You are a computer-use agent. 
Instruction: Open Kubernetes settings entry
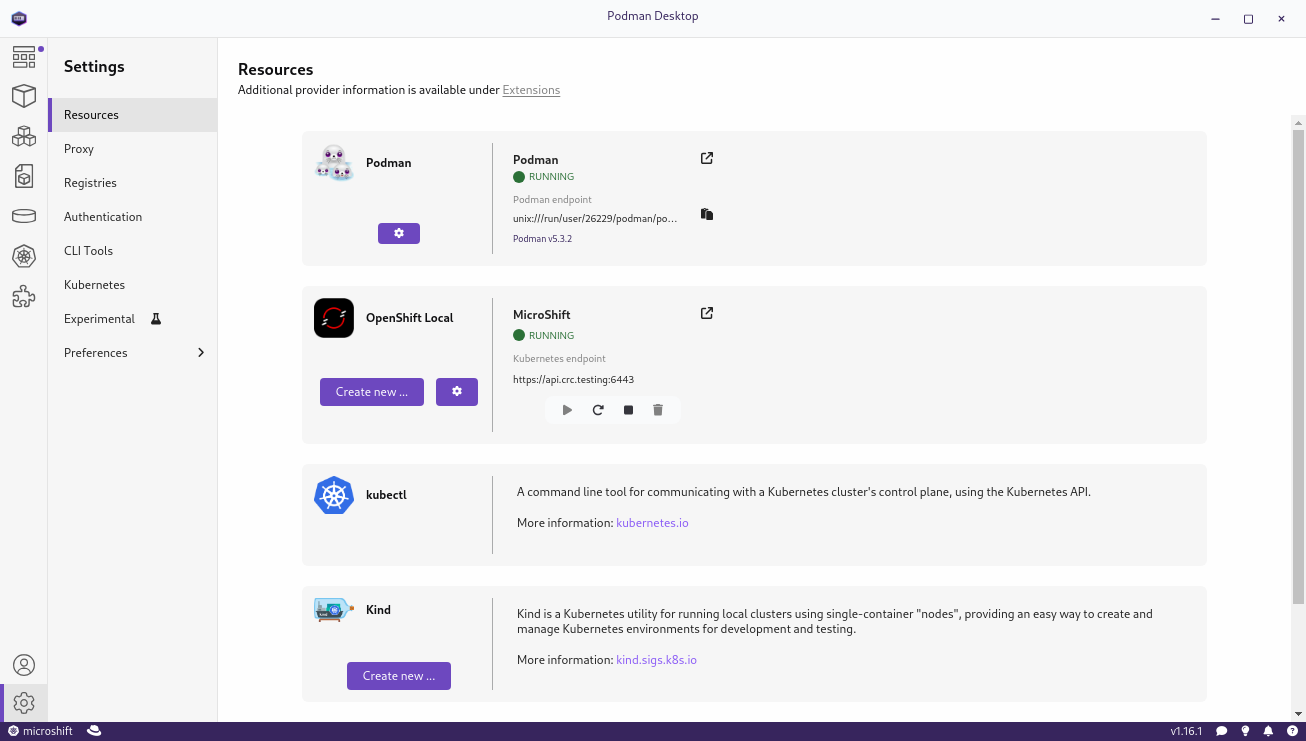[132, 285]
